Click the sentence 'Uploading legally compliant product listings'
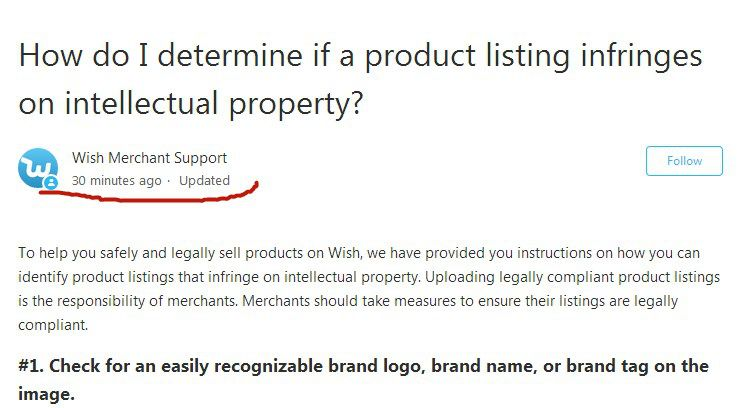Viewport: 737px width, 408px height. [x=572, y=277]
